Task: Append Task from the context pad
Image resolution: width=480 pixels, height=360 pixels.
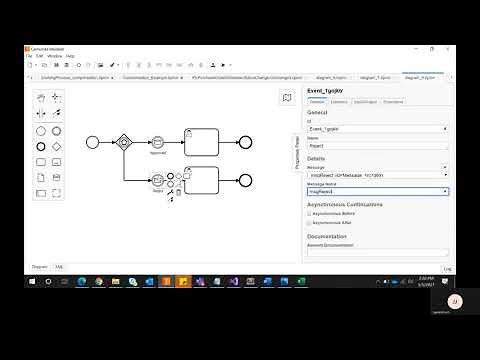Action: (x=187, y=176)
